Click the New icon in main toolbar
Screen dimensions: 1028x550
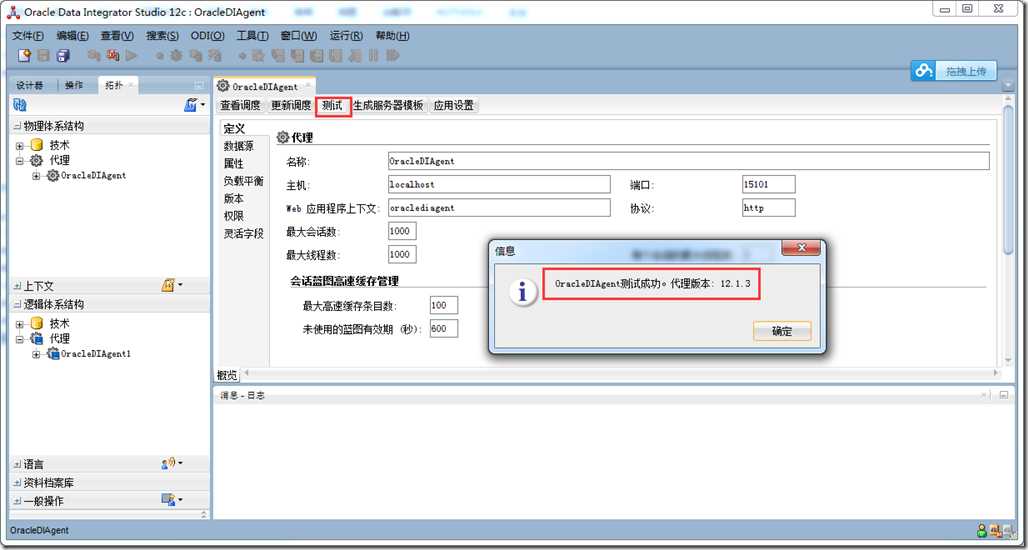24,56
